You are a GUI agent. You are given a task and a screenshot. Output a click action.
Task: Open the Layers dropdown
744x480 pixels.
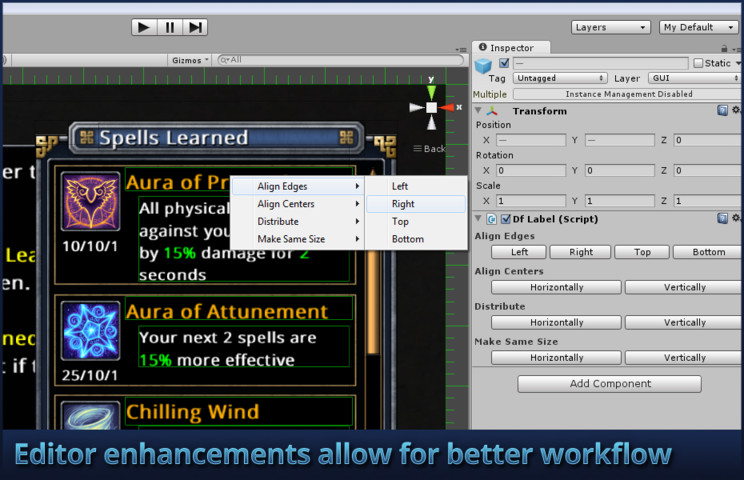tap(610, 28)
